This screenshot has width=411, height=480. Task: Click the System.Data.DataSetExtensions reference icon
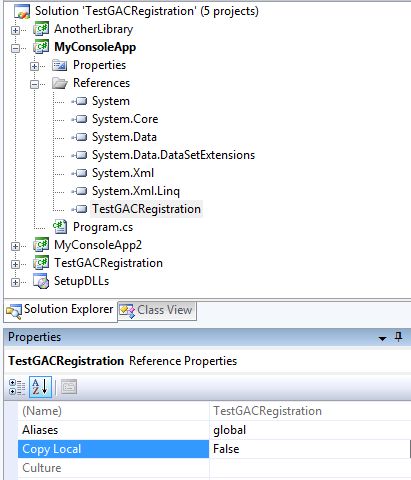coord(79,155)
